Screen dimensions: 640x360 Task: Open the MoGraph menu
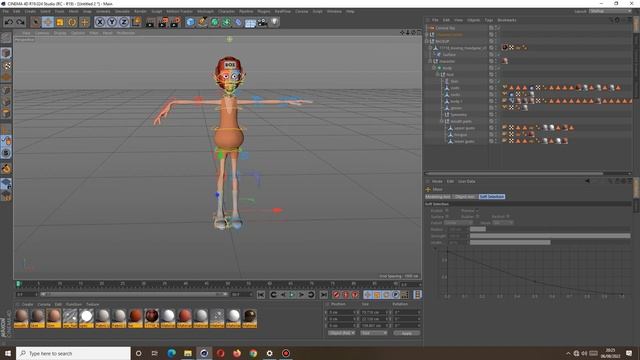205,11
